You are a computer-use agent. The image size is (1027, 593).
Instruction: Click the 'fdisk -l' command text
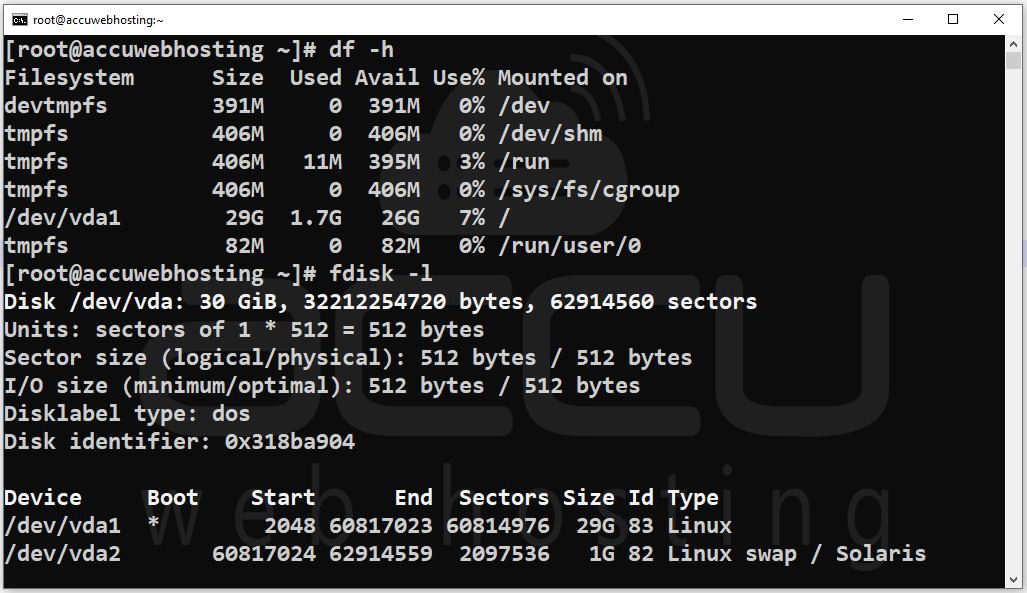tap(381, 273)
